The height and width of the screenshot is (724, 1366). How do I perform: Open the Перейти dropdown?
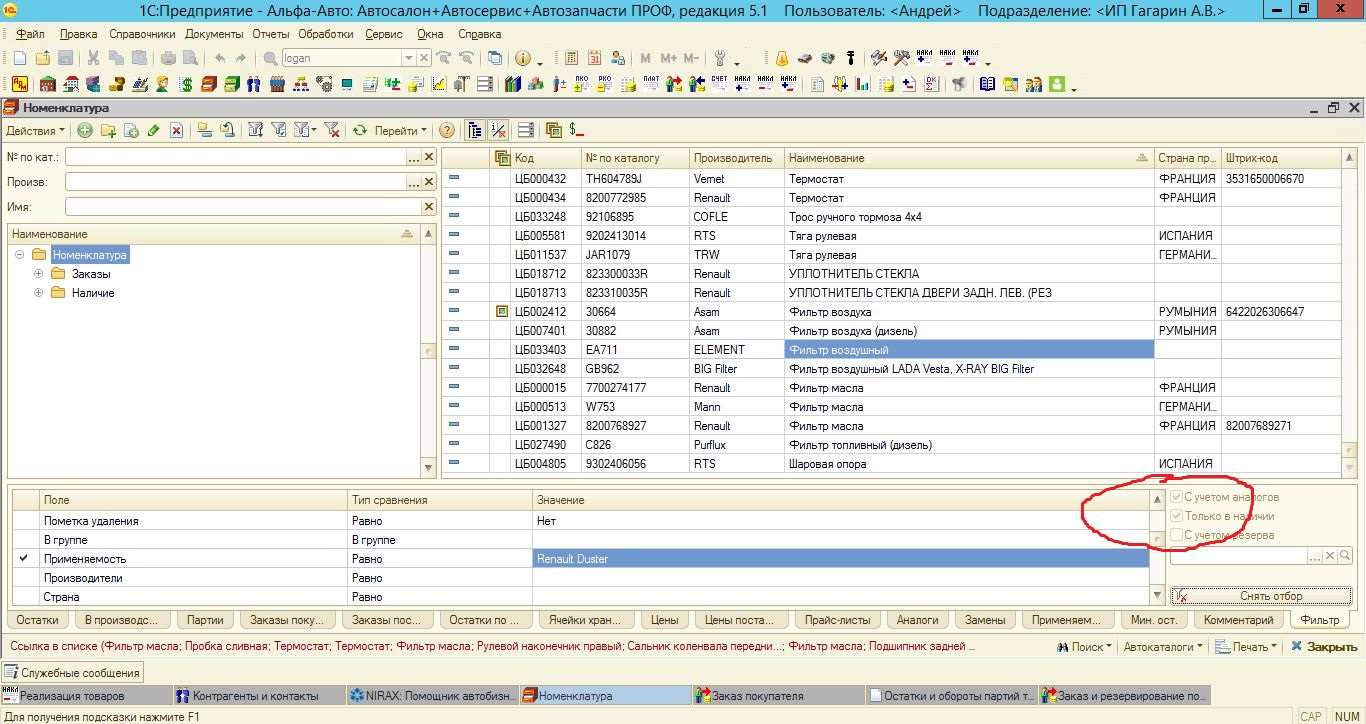click(x=400, y=130)
